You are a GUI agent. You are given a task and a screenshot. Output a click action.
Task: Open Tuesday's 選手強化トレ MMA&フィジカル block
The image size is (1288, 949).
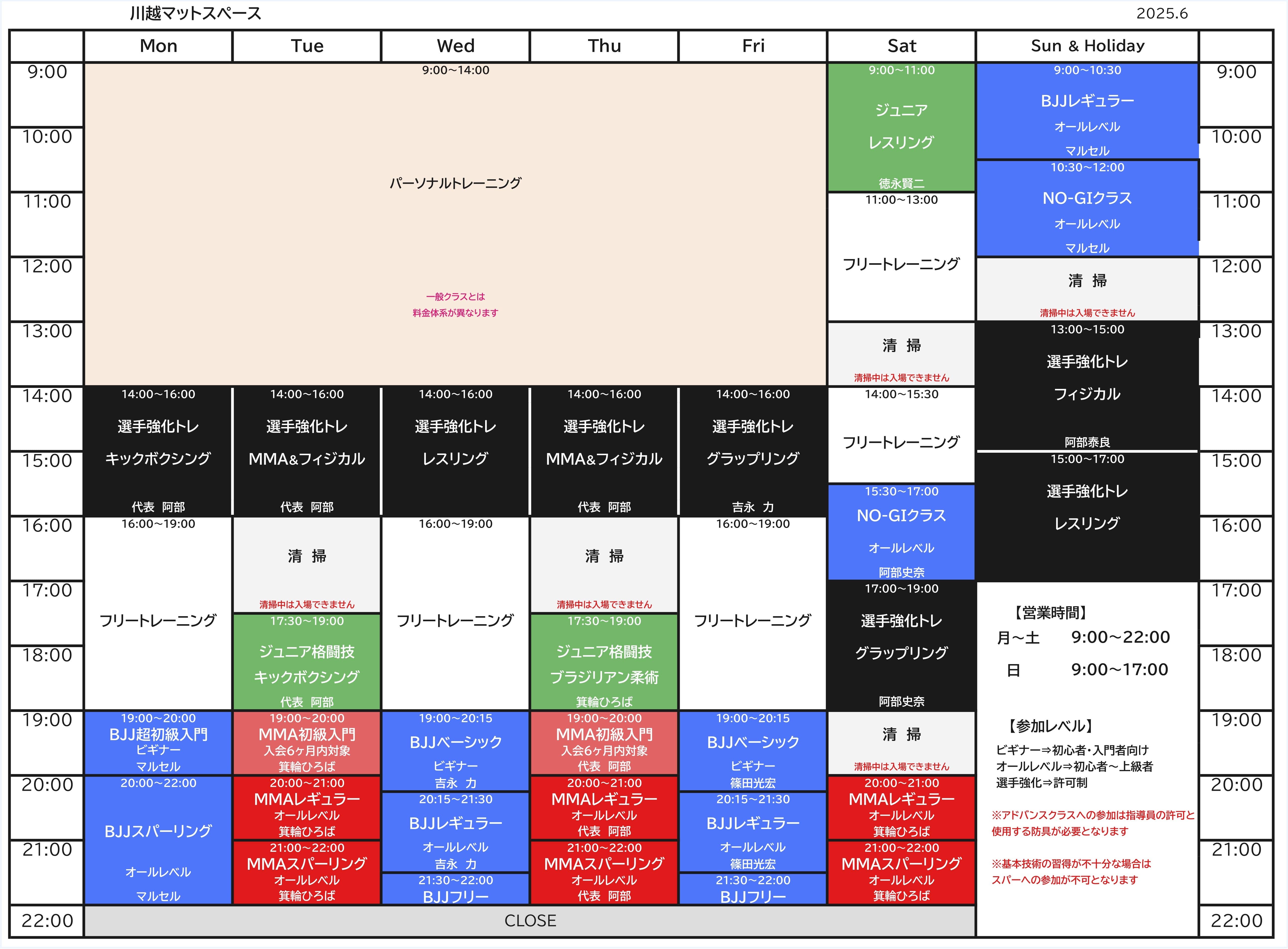307,451
